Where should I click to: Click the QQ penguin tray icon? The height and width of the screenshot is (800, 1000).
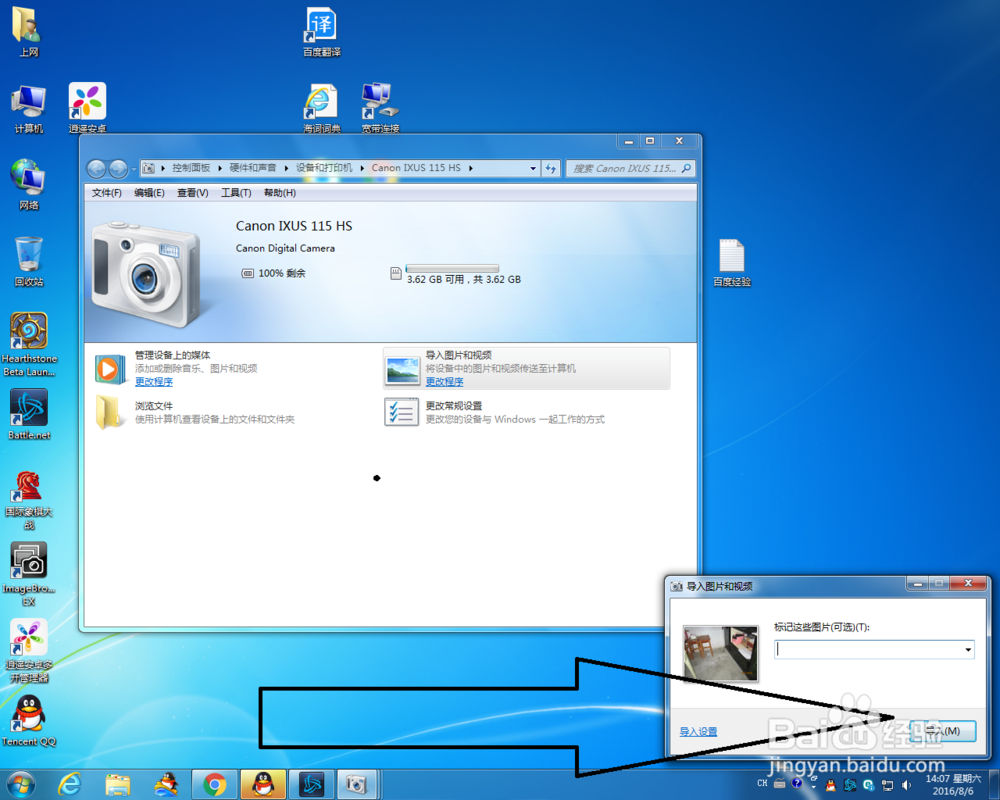click(x=830, y=785)
